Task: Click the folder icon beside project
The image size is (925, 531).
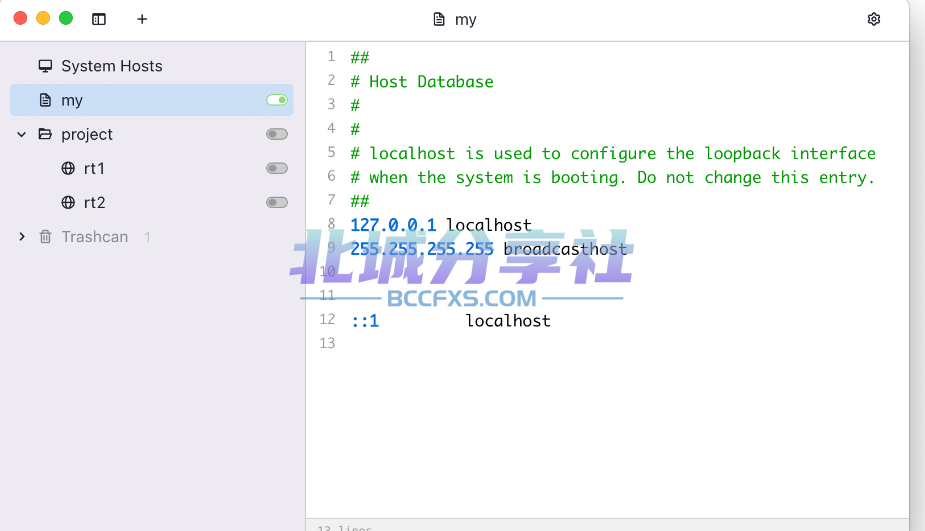Action: (45, 134)
